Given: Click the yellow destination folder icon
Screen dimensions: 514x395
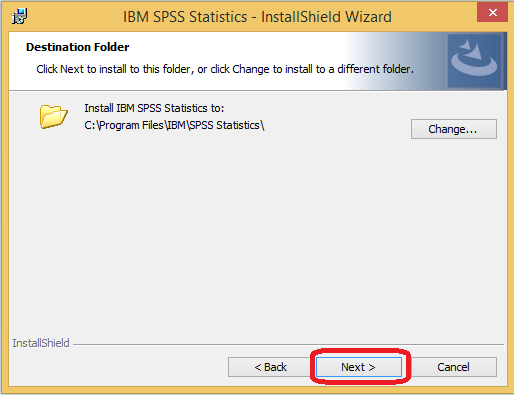Looking at the screenshot, I should (x=53, y=116).
